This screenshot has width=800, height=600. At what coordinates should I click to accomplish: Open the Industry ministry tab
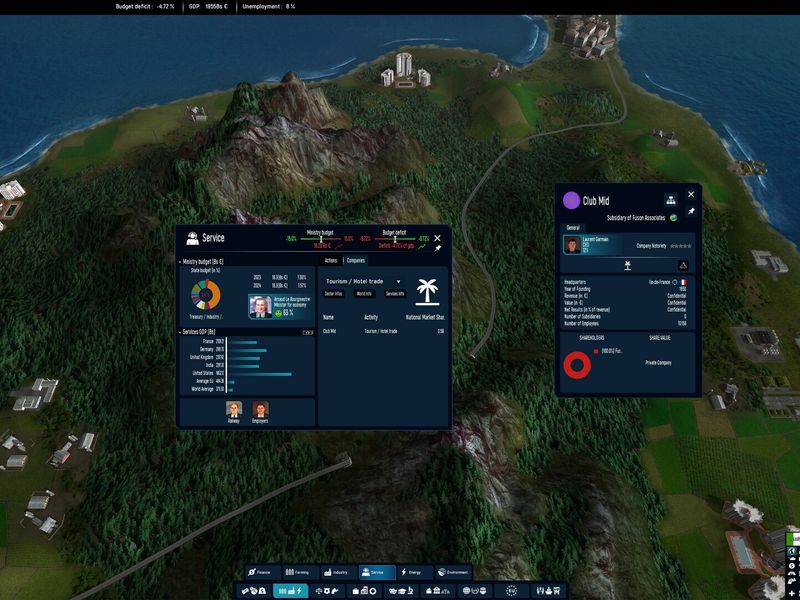339,572
